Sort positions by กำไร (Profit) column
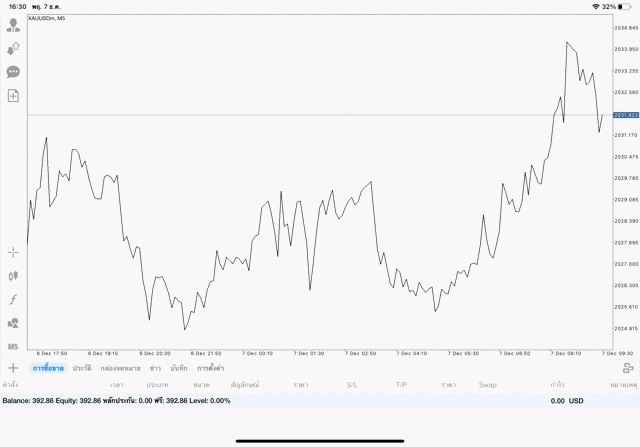Viewport: 640px width, 447px height. point(555,384)
